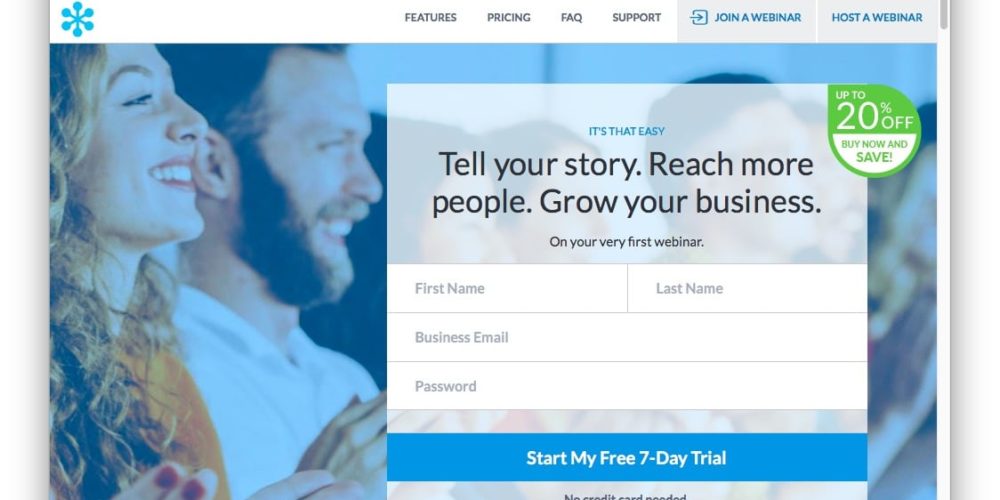This screenshot has width=1000, height=500.
Task: Go to the Pricing page
Action: [x=508, y=18]
